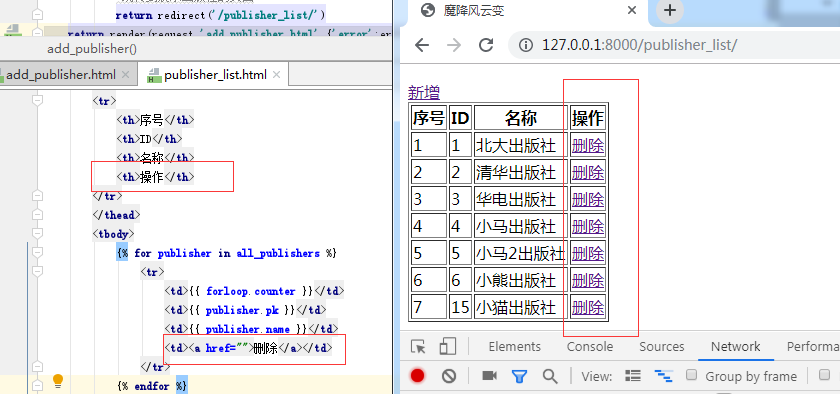The image size is (840, 394).
Task: Click the file icon on publisher_list.html tab
Action: click(154, 76)
